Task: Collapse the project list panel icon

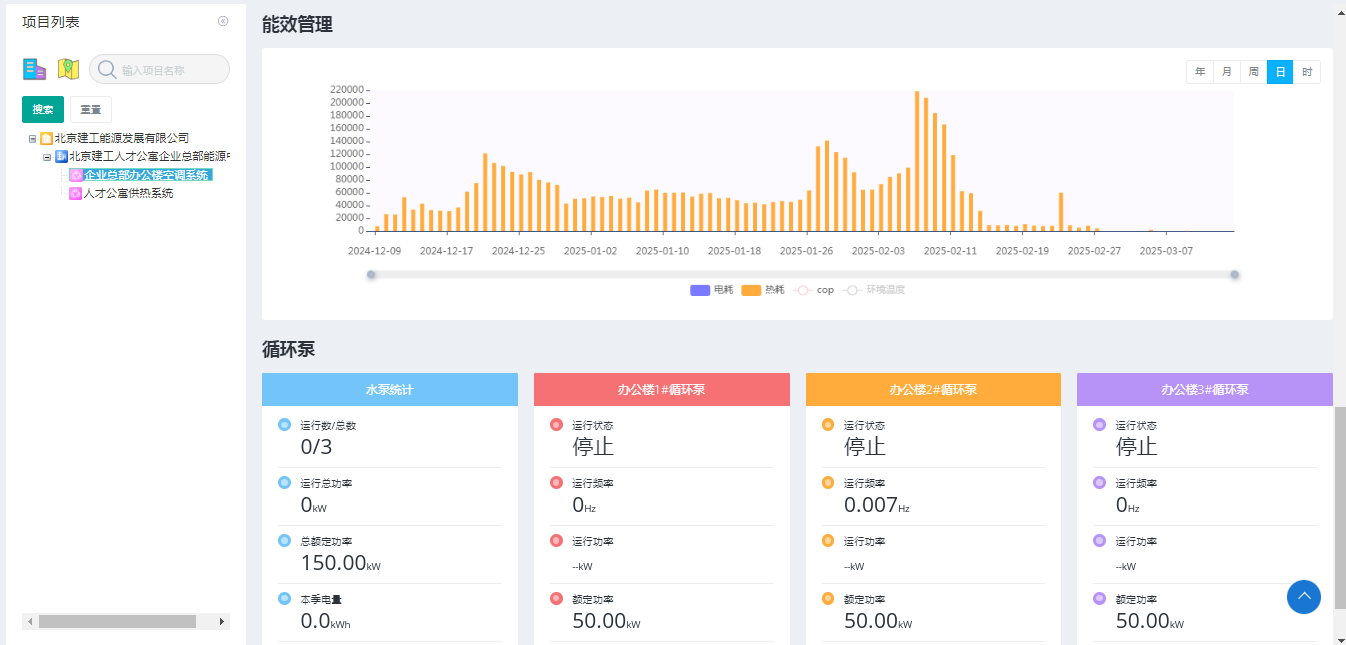Action: click(x=223, y=21)
